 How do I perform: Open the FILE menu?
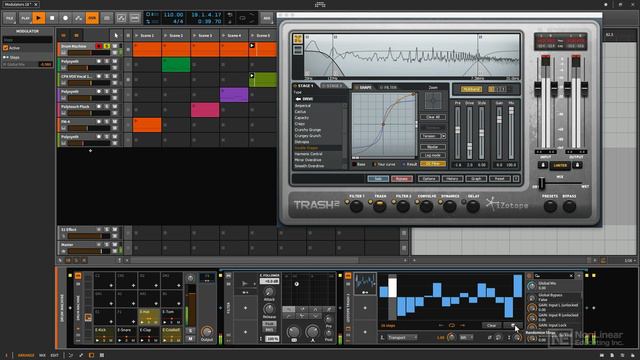click(9, 18)
